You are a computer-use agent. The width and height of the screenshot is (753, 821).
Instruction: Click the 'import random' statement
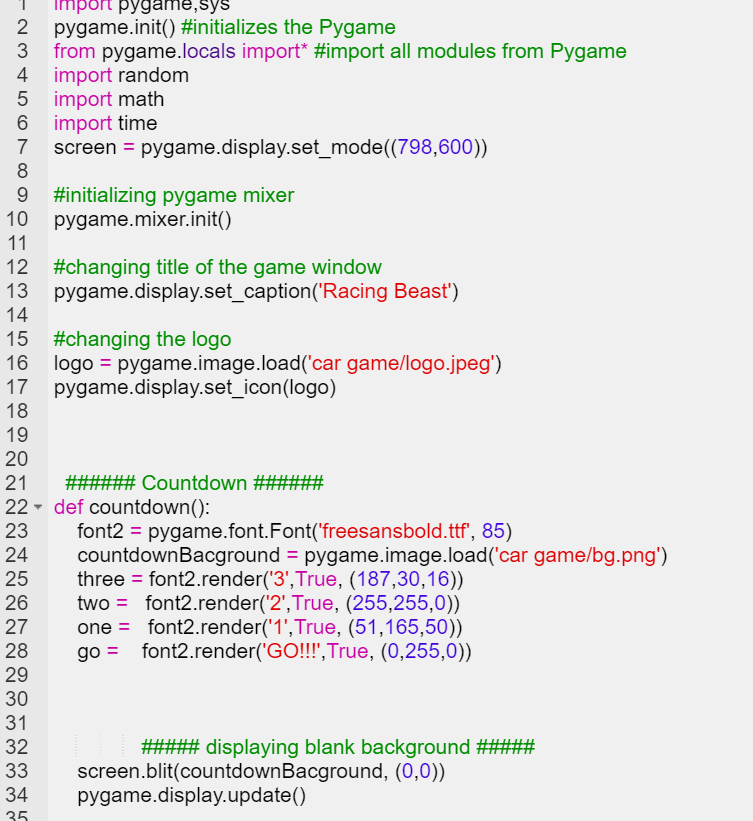[121, 75]
